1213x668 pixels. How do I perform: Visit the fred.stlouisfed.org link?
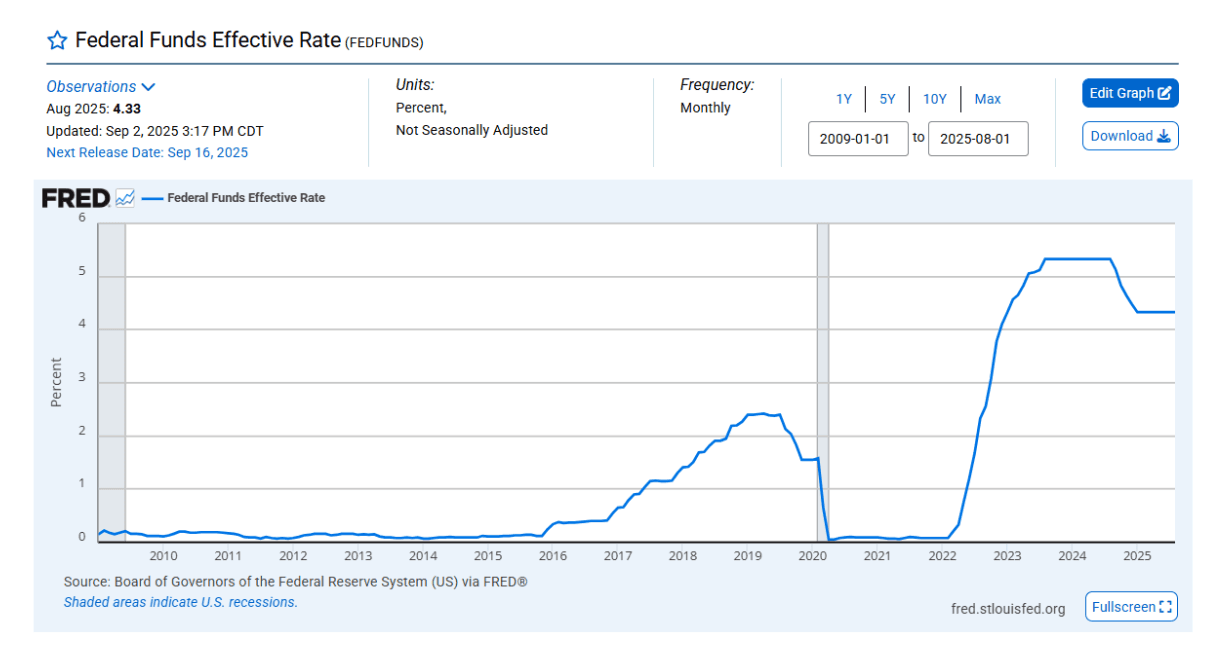pyautogui.click(x=1008, y=608)
